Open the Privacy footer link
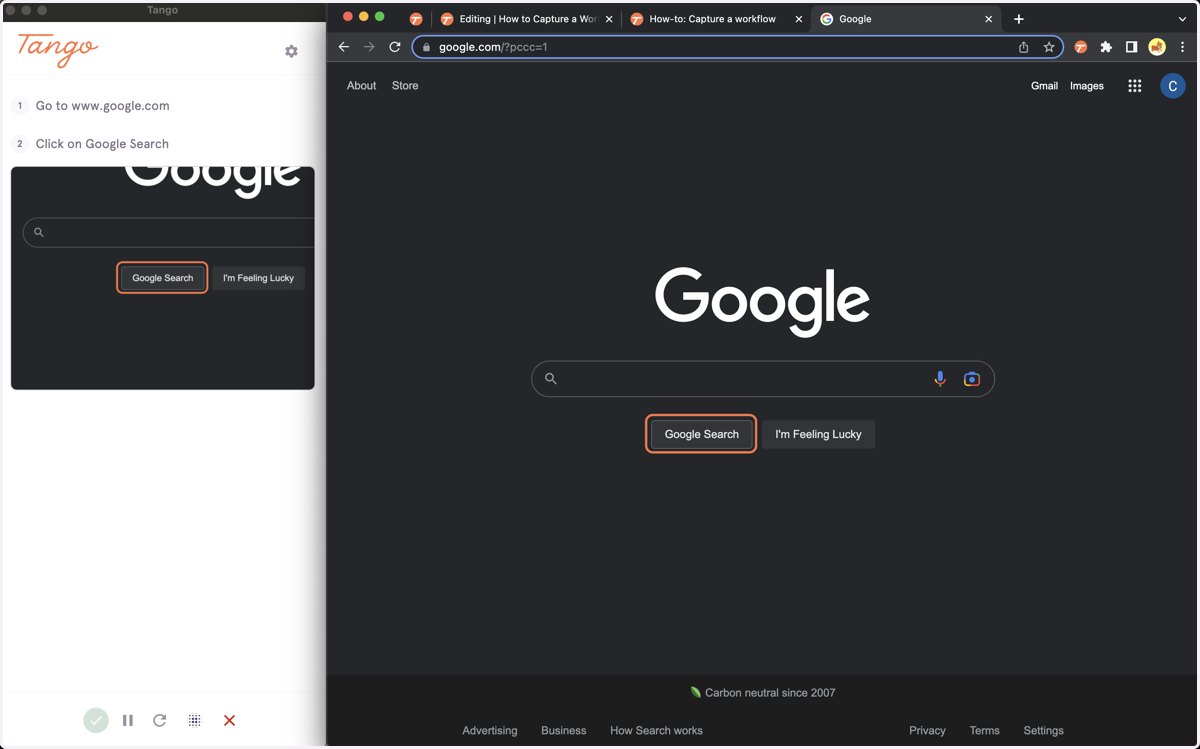1200x749 pixels. (x=927, y=731)
